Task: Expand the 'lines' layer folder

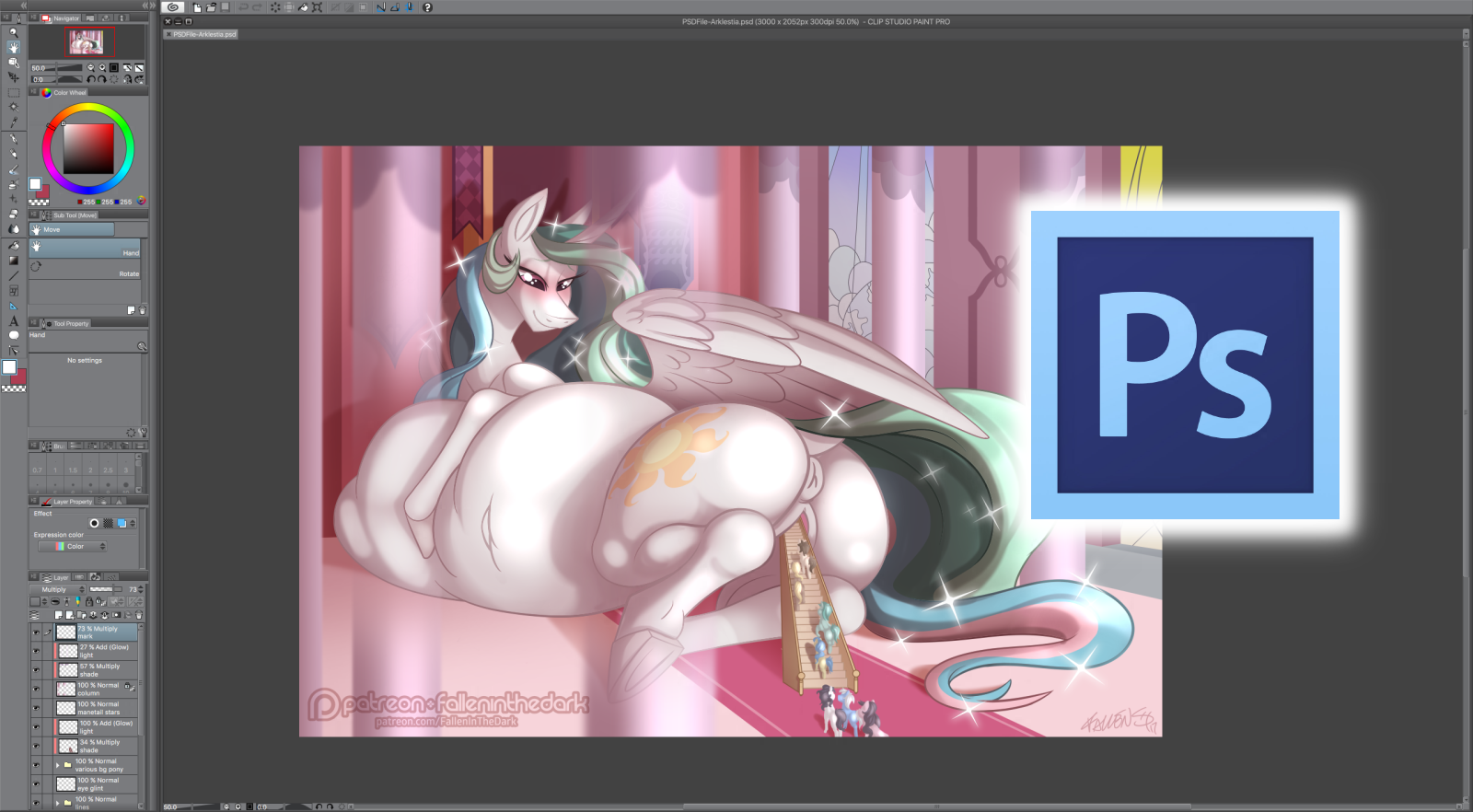Action: click(57, 803)
